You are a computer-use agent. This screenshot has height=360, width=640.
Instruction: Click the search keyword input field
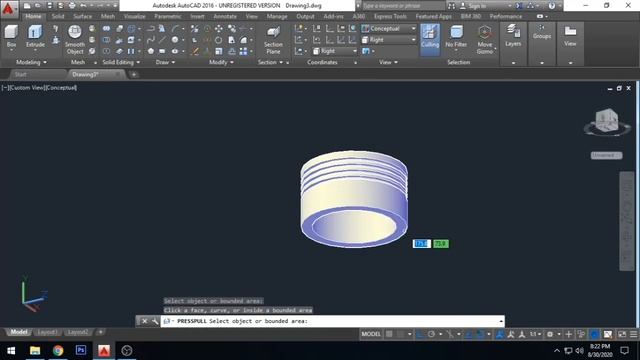click(403, 6)
